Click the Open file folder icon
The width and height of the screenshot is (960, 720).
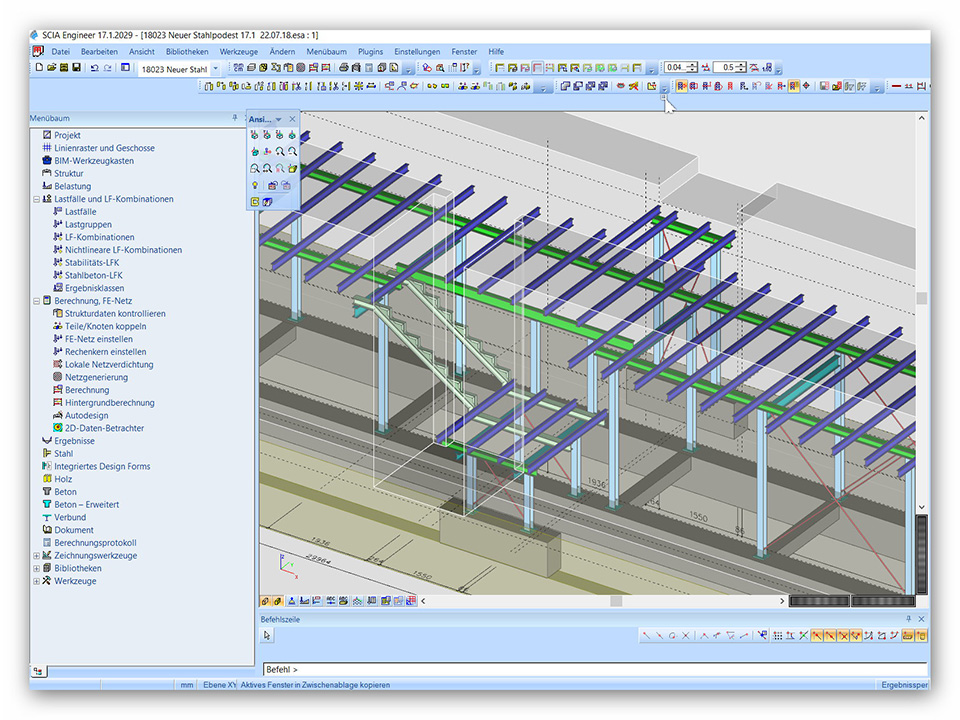tap(51, 68)
